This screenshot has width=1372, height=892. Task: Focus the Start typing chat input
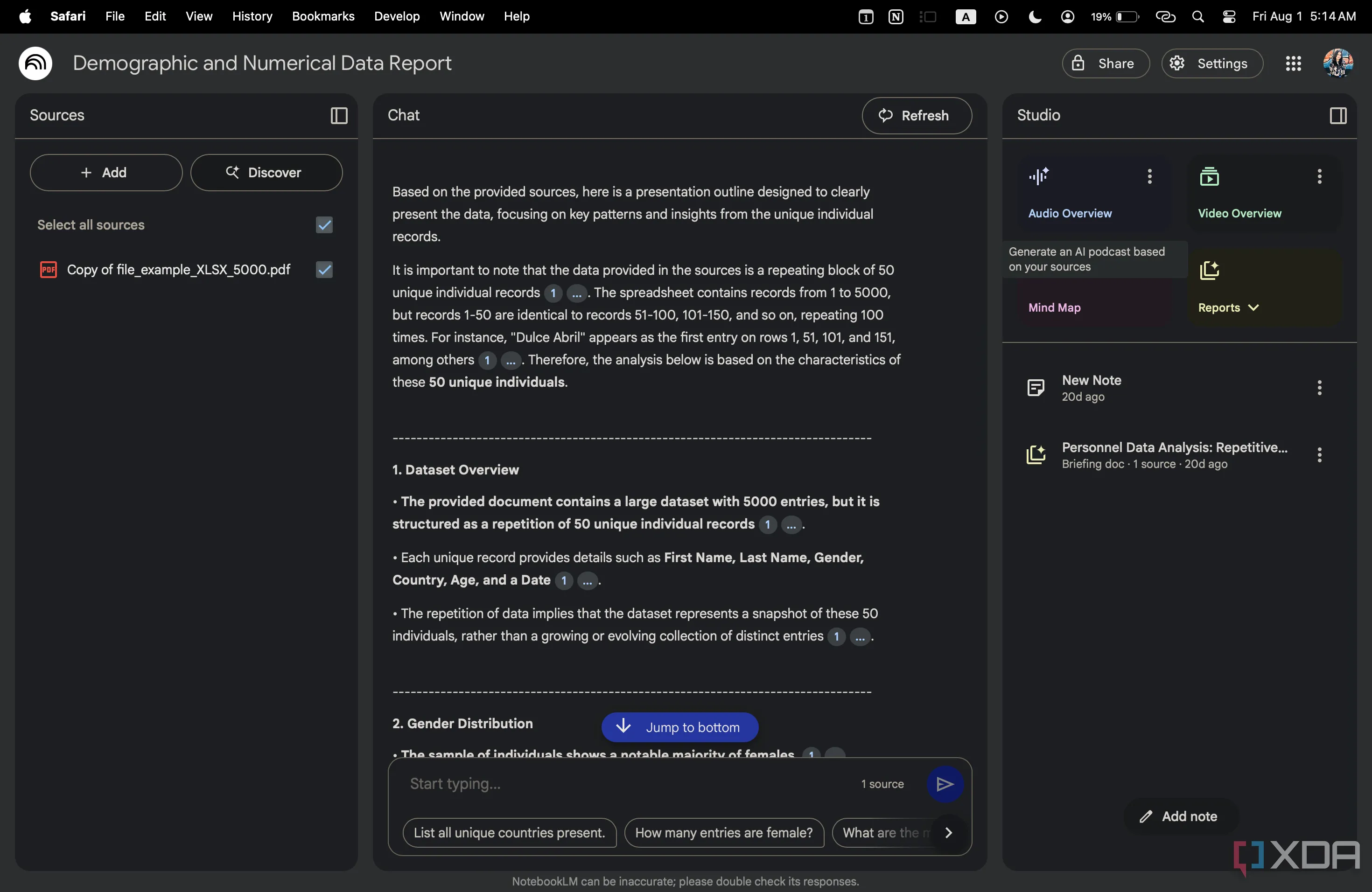point(628,784)
